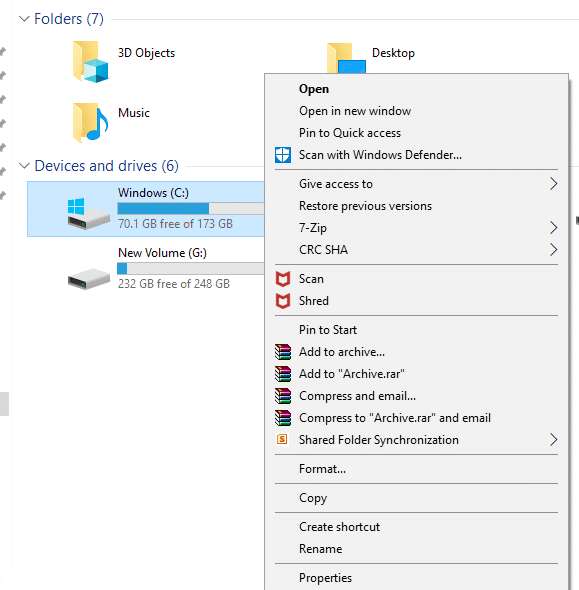579x590 pixels.
Task: Click the New Volume (G:) storage usage bar
Action: [x=191, y=268]
